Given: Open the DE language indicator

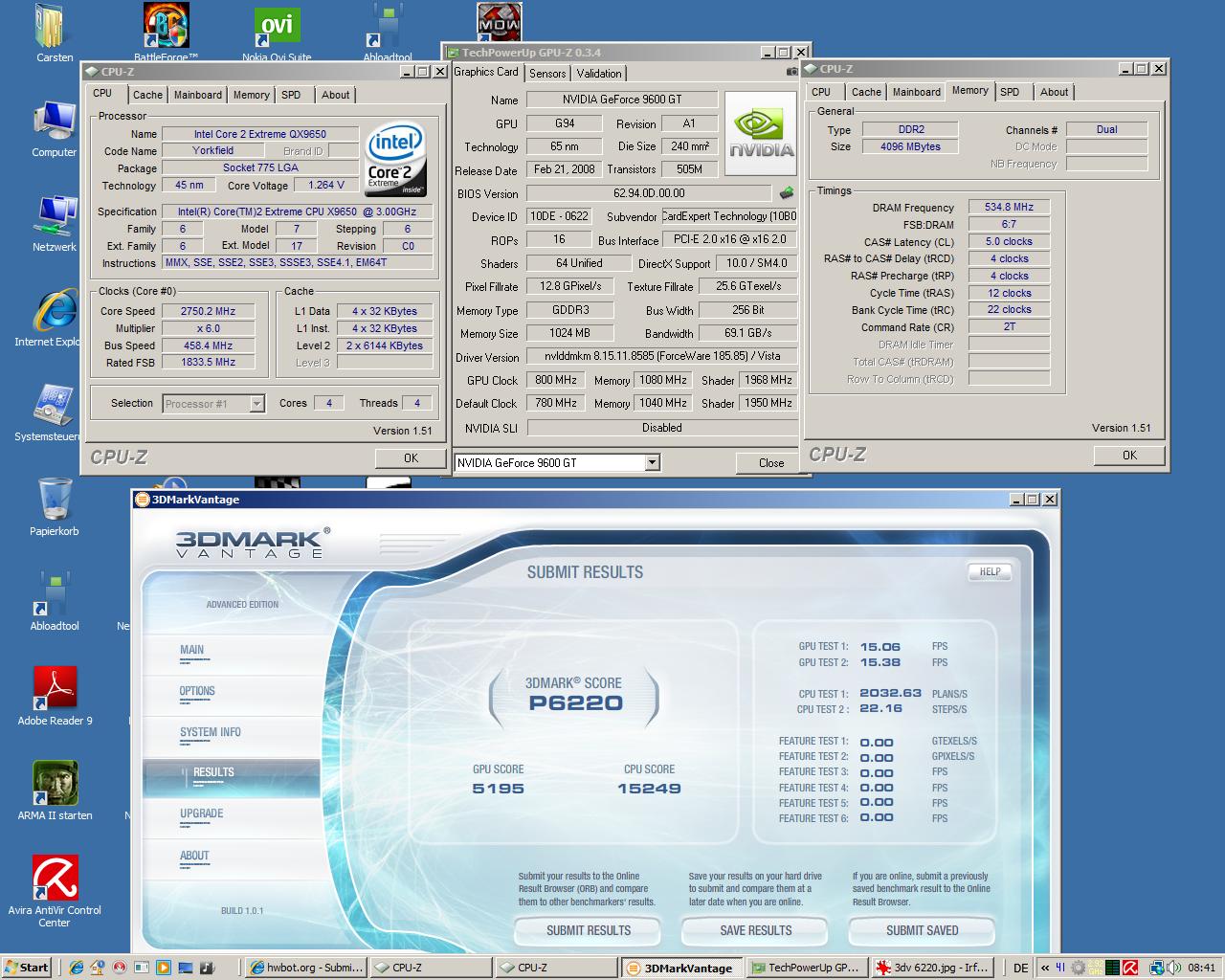Looking at the screenshot, I should pyautogui.click(x=1021, y=968).
